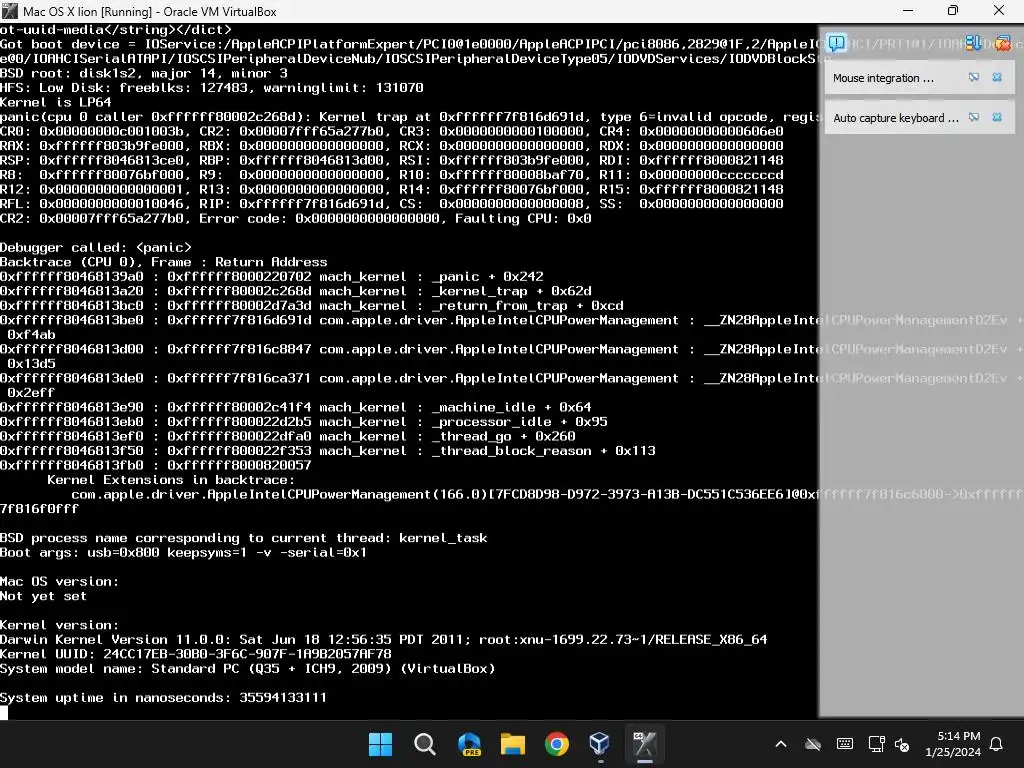
Task: Open the Mouse integration message text
Action: [883, 78]
